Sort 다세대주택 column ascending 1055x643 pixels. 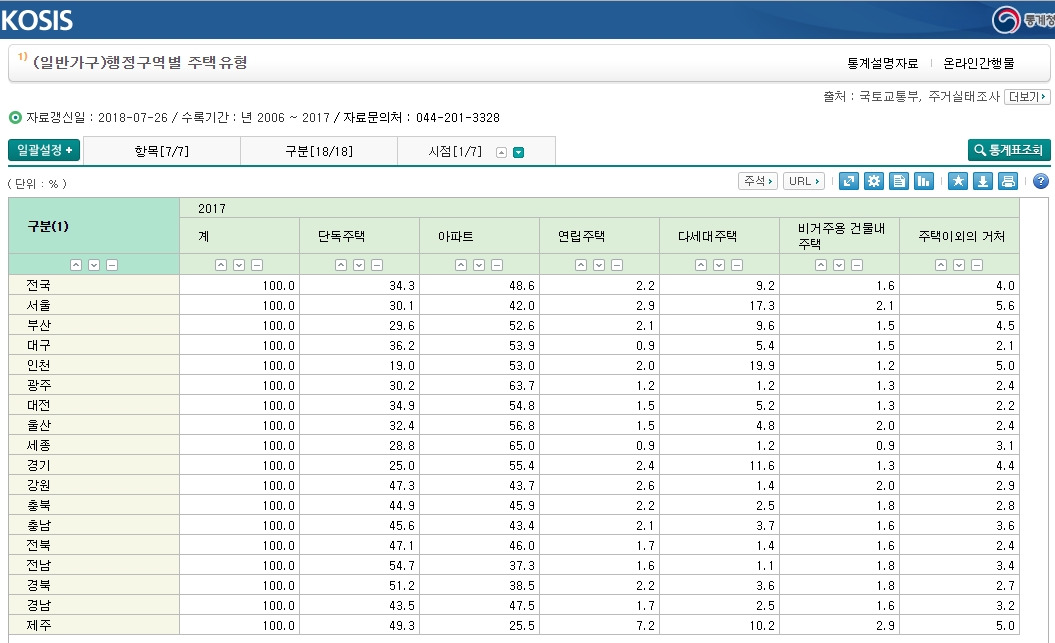701,265
